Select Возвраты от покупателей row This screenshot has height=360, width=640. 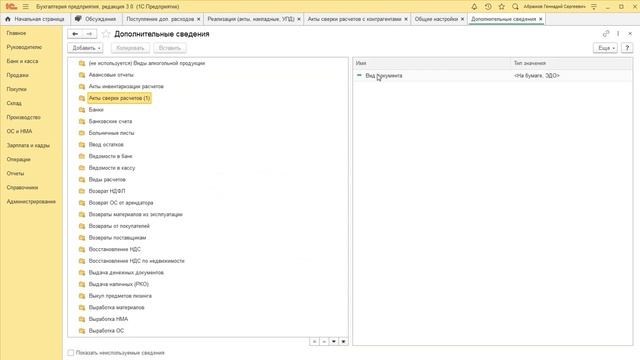[119, 226]
